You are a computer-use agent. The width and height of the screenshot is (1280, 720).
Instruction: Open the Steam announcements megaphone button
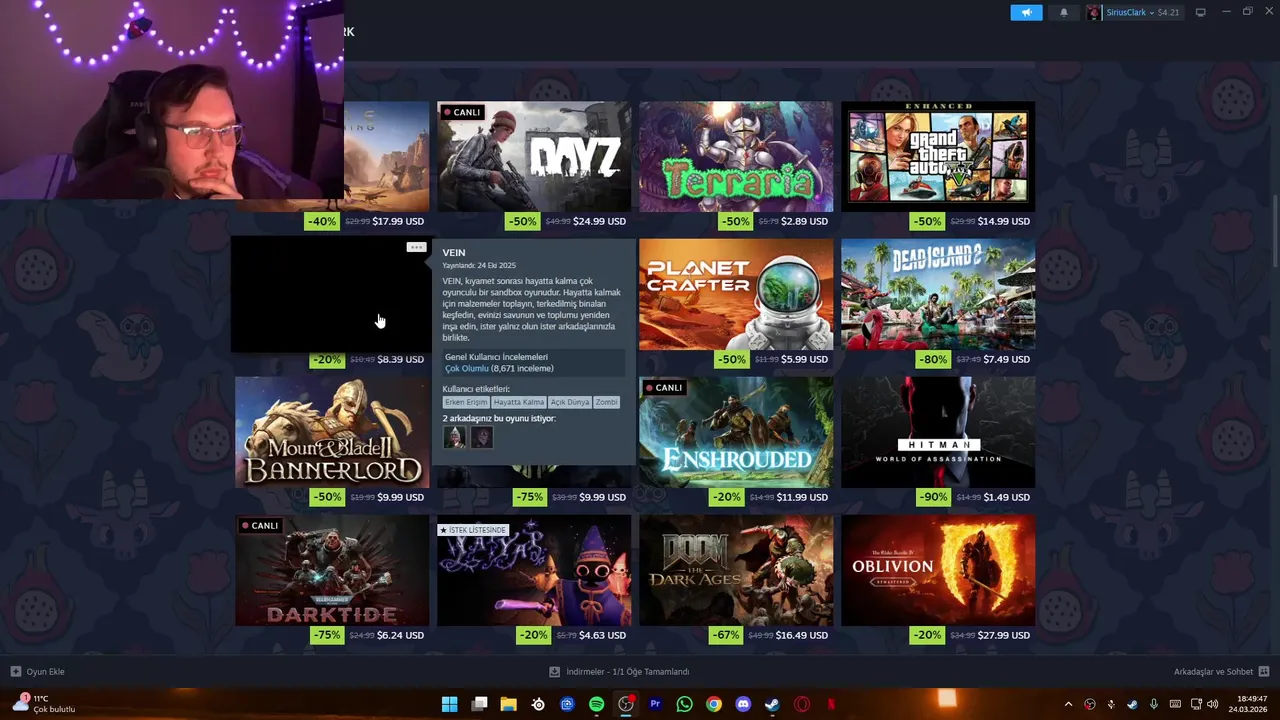[1026, 12]
